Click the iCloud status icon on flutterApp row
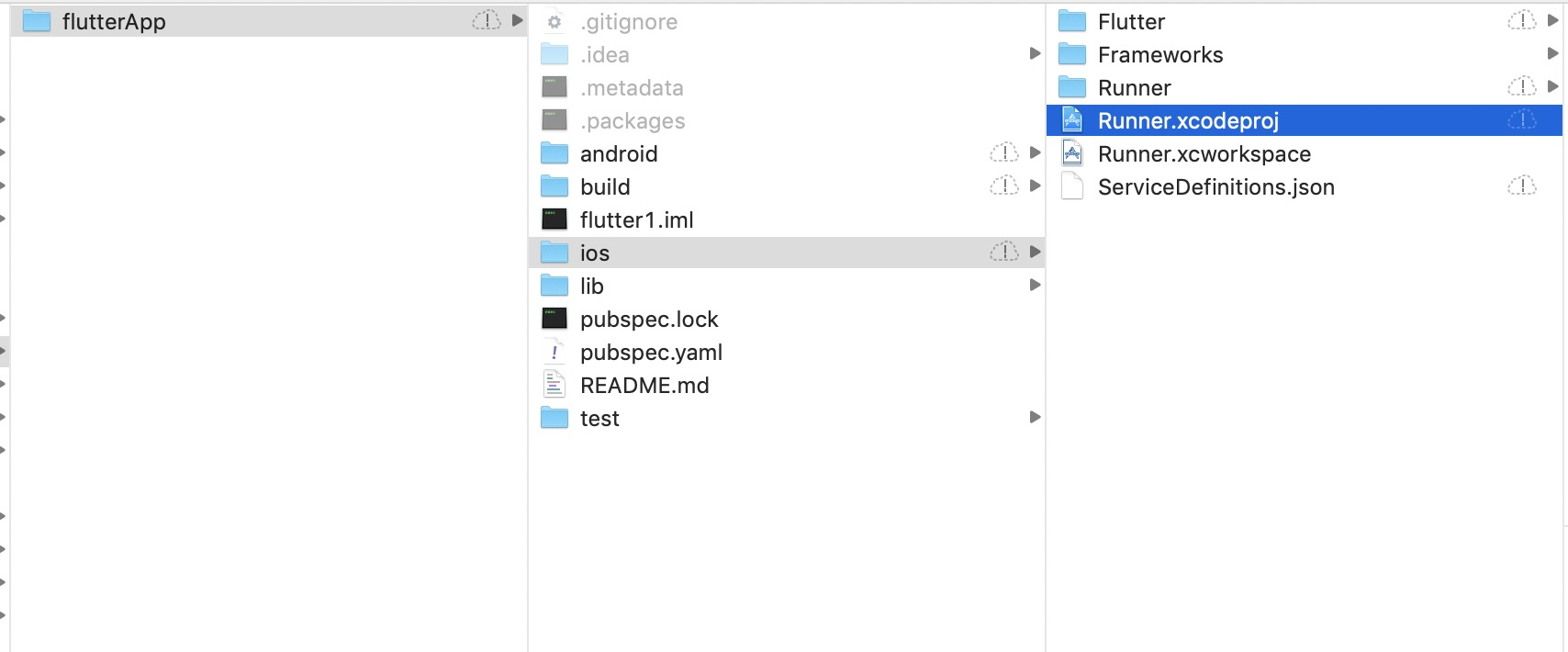 pyautogui.click(x=486, y=20)
